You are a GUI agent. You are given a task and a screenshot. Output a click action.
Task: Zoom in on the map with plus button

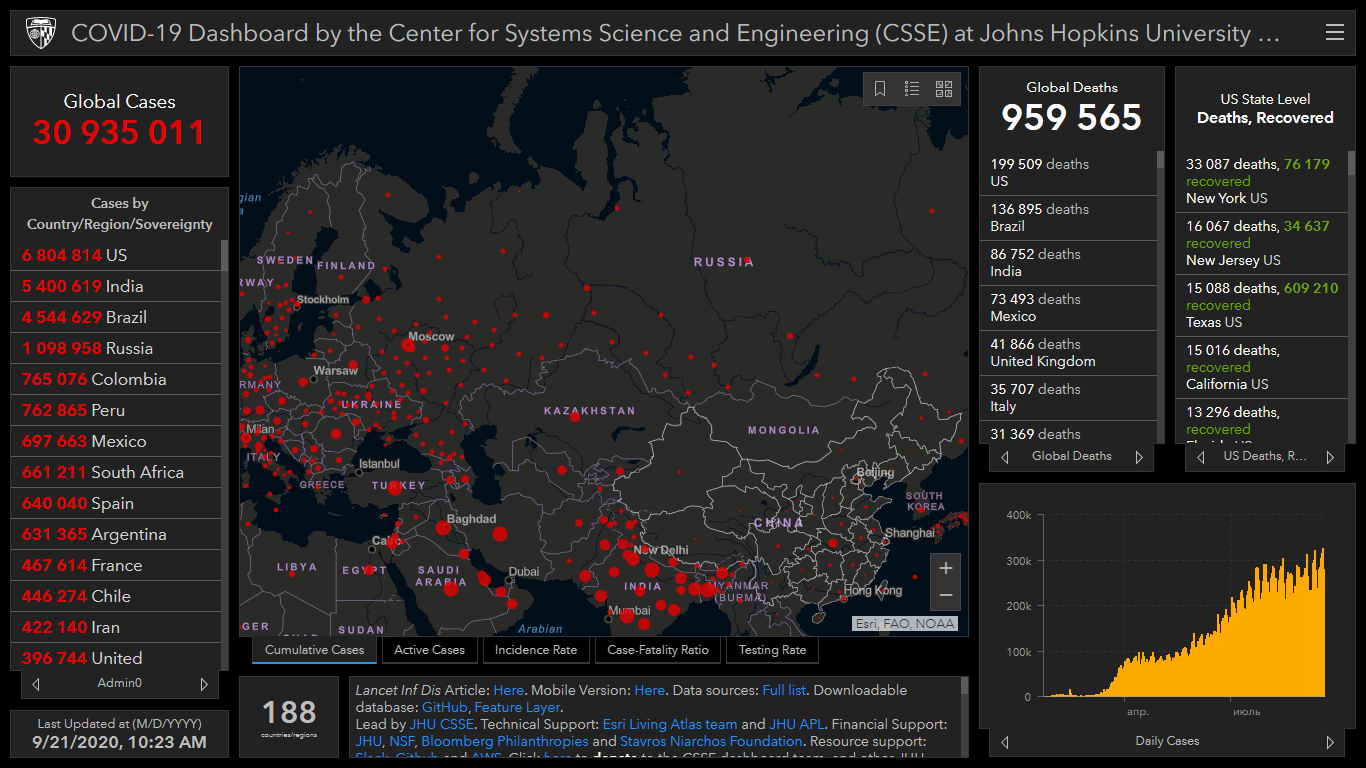coord(945,568)
